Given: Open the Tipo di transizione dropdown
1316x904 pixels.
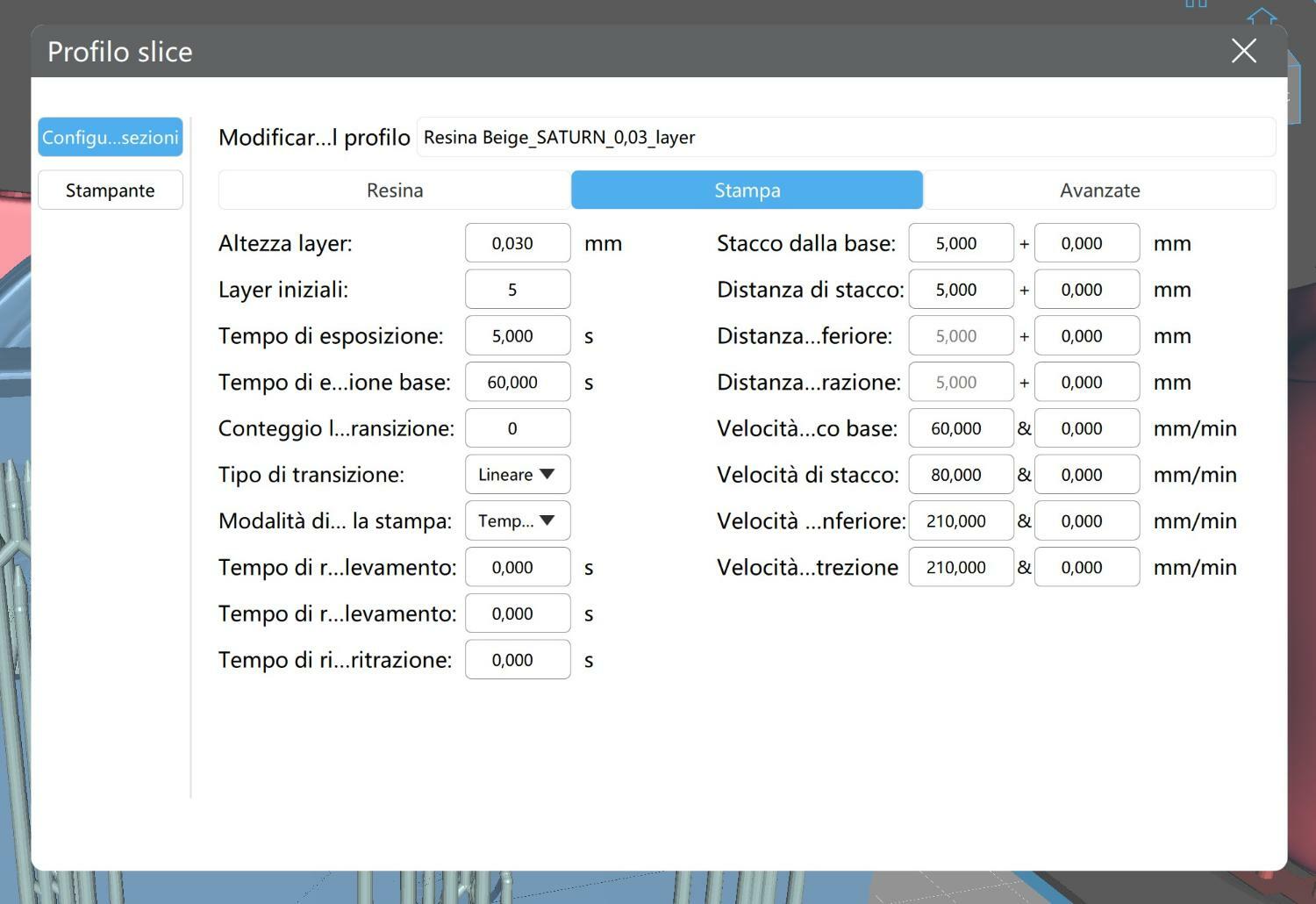Looking at the screenshot, I should [x=518, y=474].
